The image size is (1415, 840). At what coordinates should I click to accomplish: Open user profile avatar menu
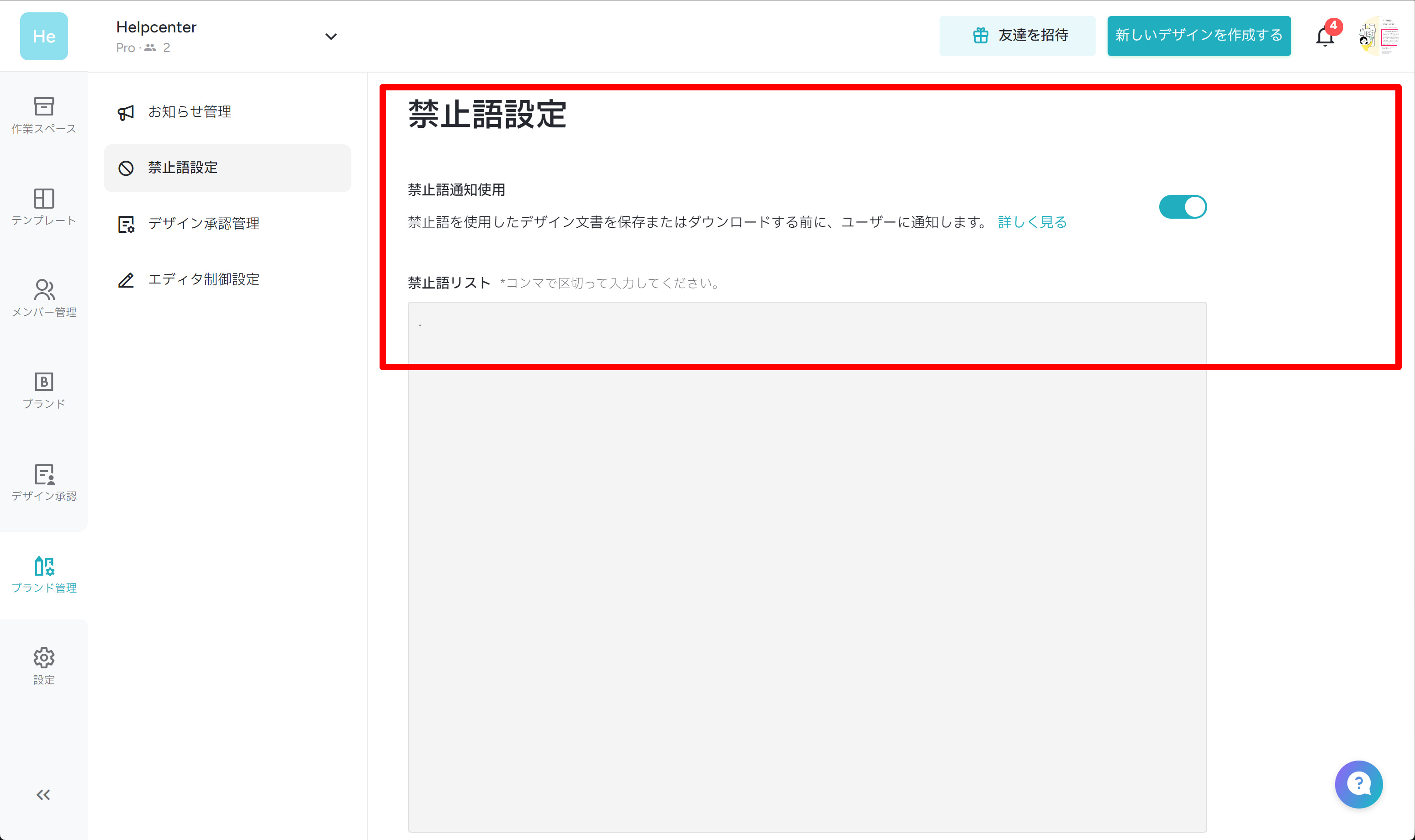[x=1379, y=36]
